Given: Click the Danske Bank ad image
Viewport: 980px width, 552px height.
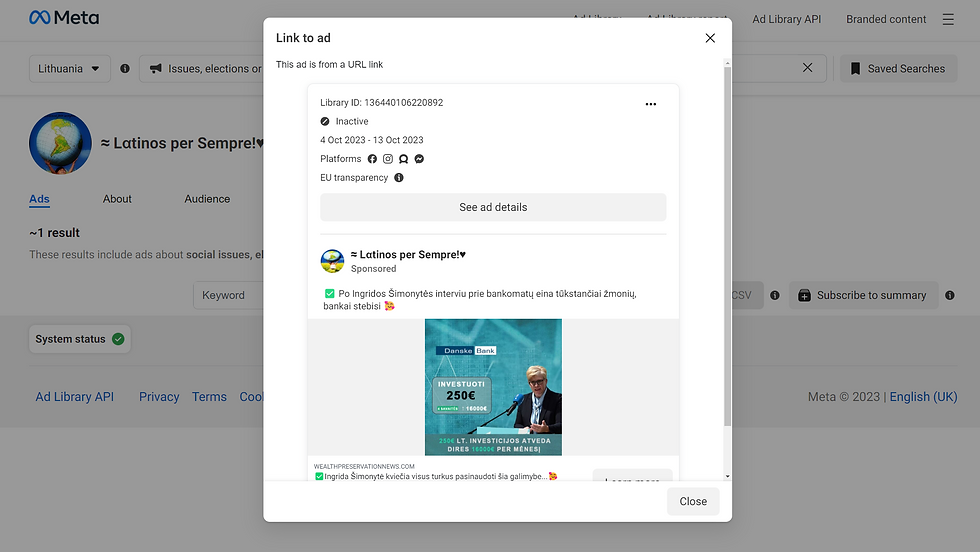Looking at the screenshot, I should tap(493, 387).
